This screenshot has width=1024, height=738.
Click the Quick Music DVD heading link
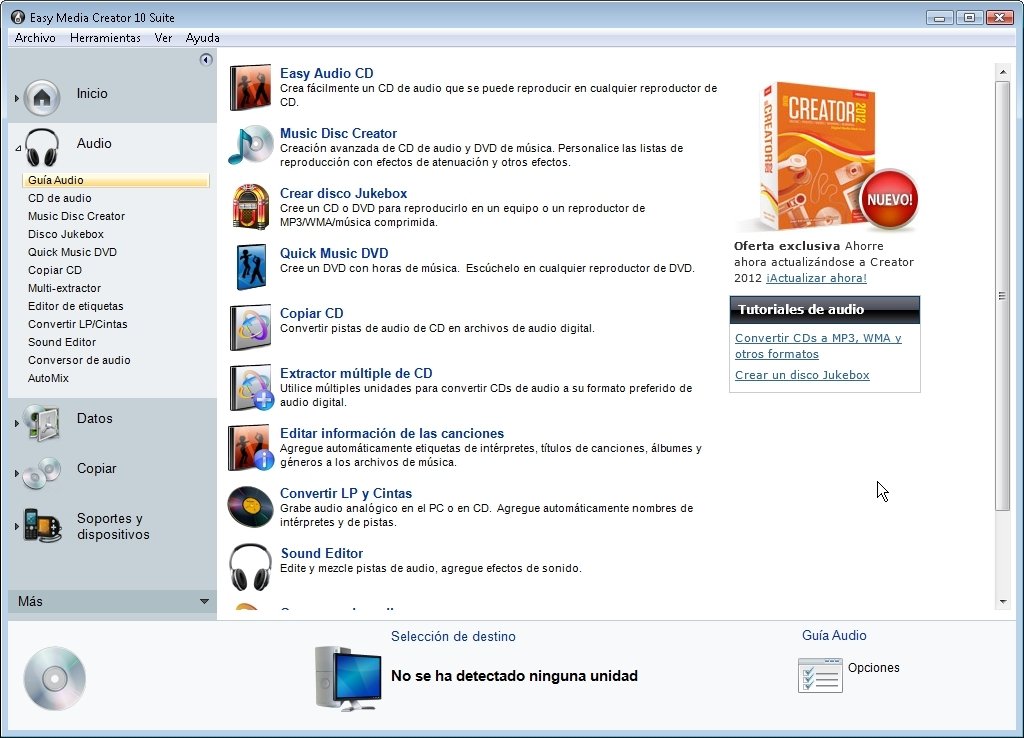334,253
